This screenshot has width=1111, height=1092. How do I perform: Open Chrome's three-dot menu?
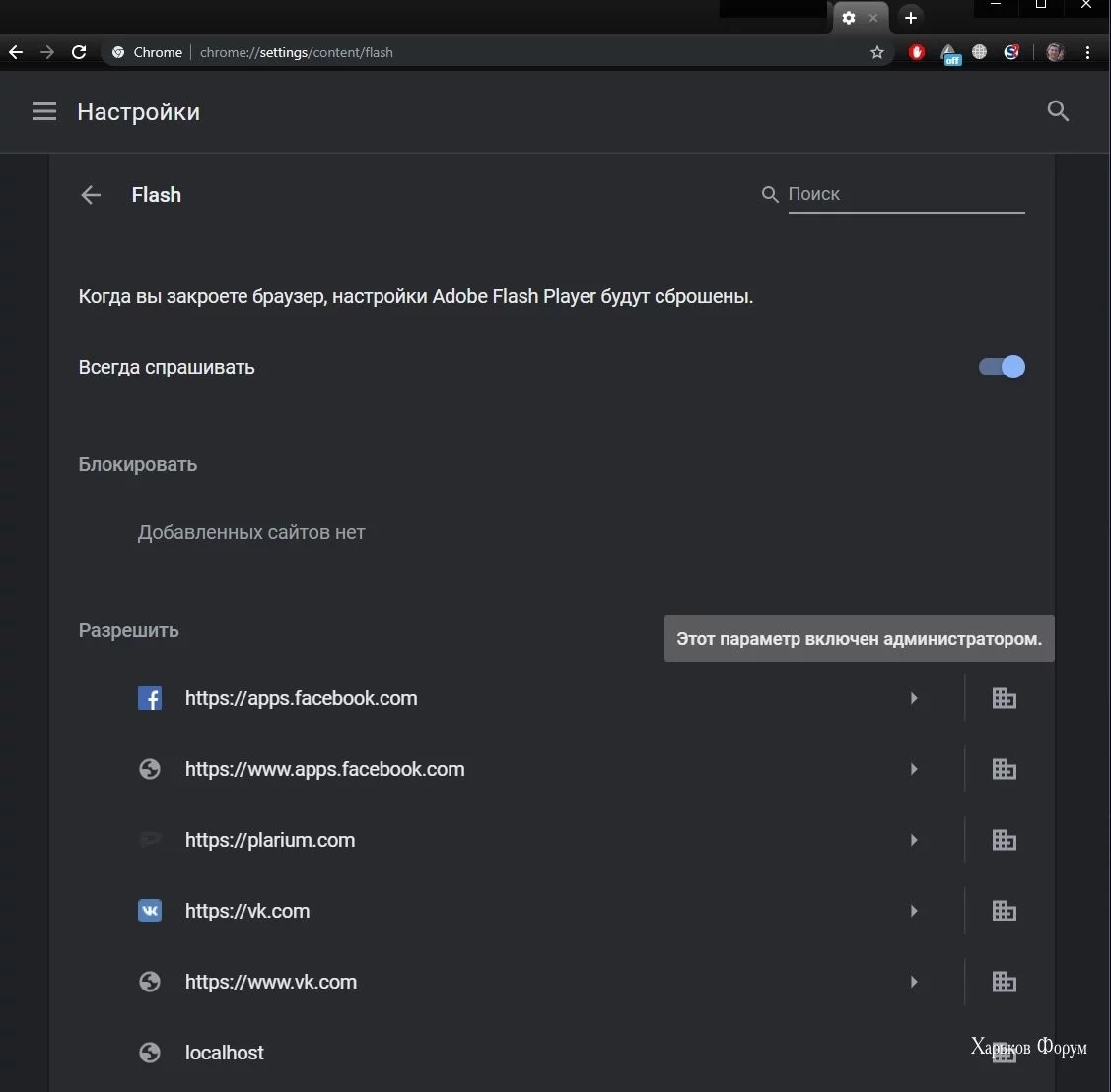(1087, 52)
